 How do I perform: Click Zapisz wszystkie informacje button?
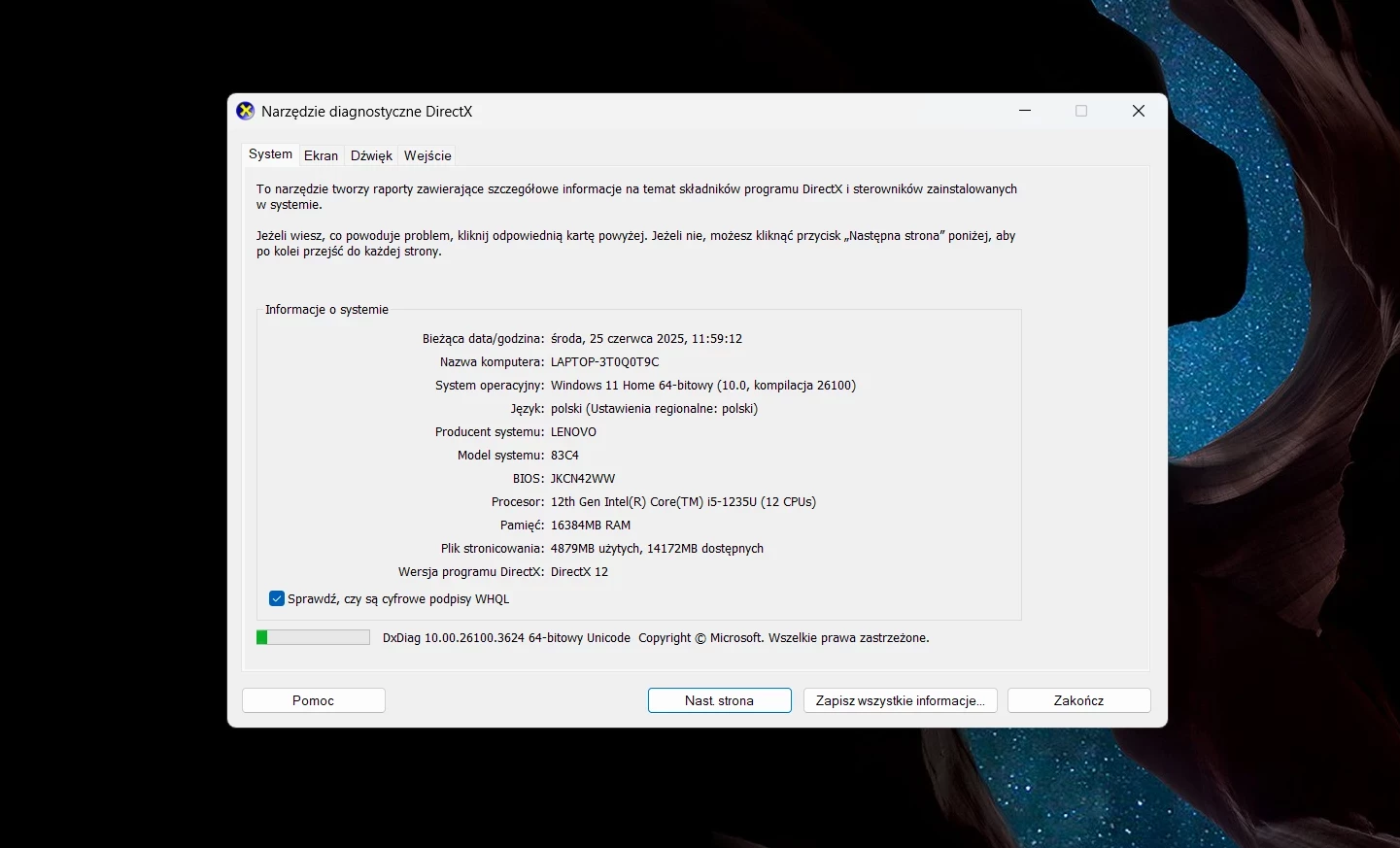tap(901, 700)
